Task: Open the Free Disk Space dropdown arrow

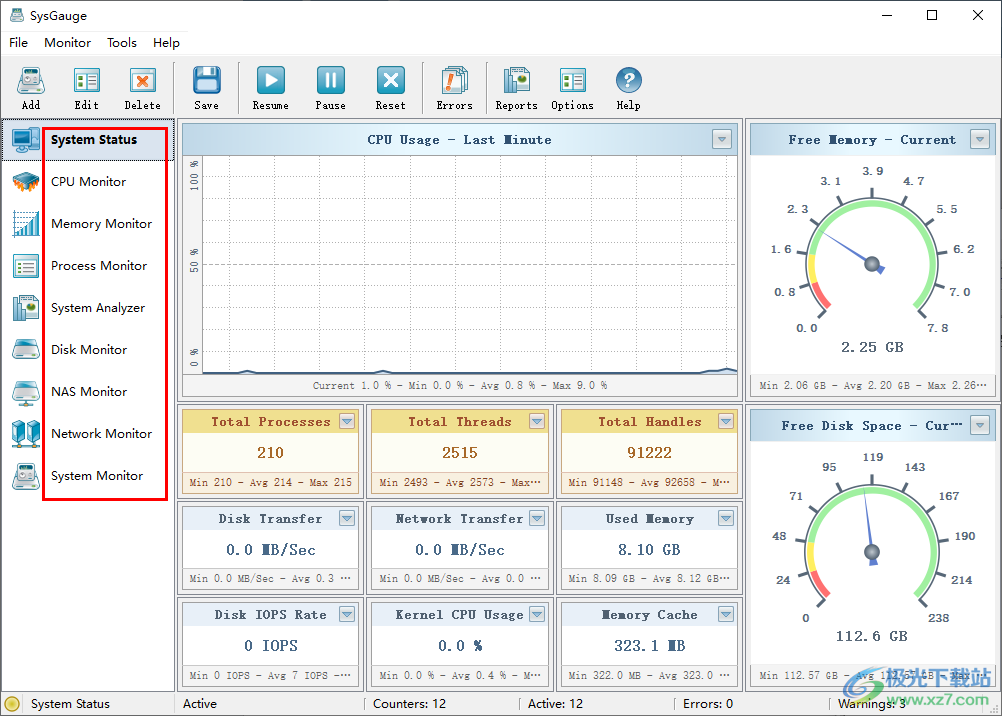Action: [x=980, y=425]
